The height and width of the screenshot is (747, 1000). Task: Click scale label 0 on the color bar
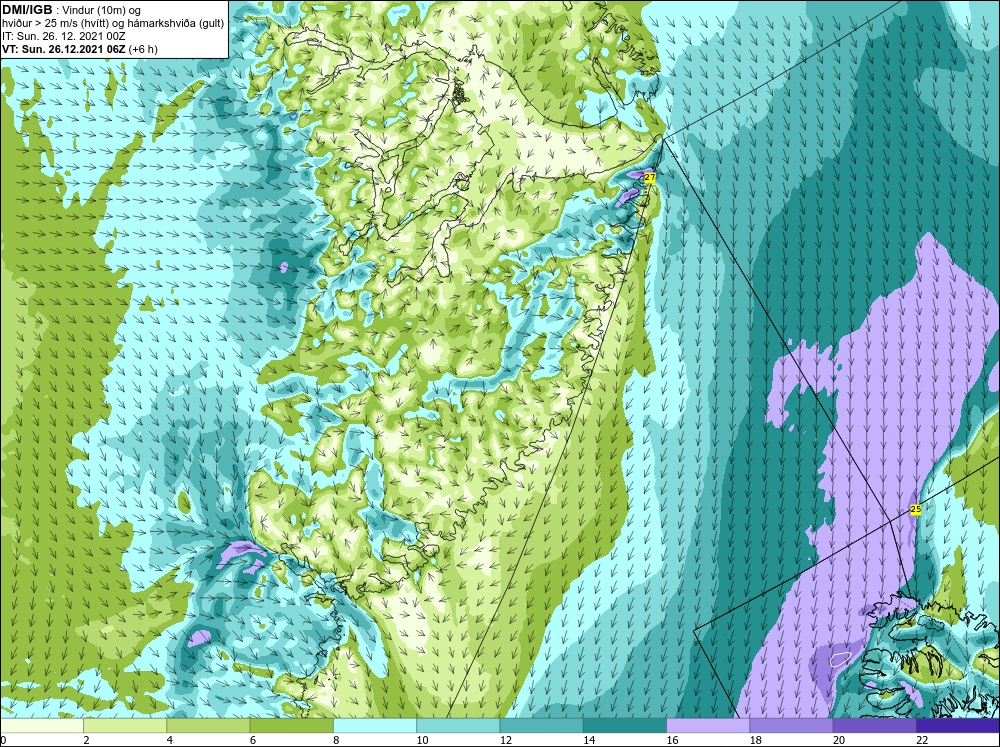[x=3, y=740]
